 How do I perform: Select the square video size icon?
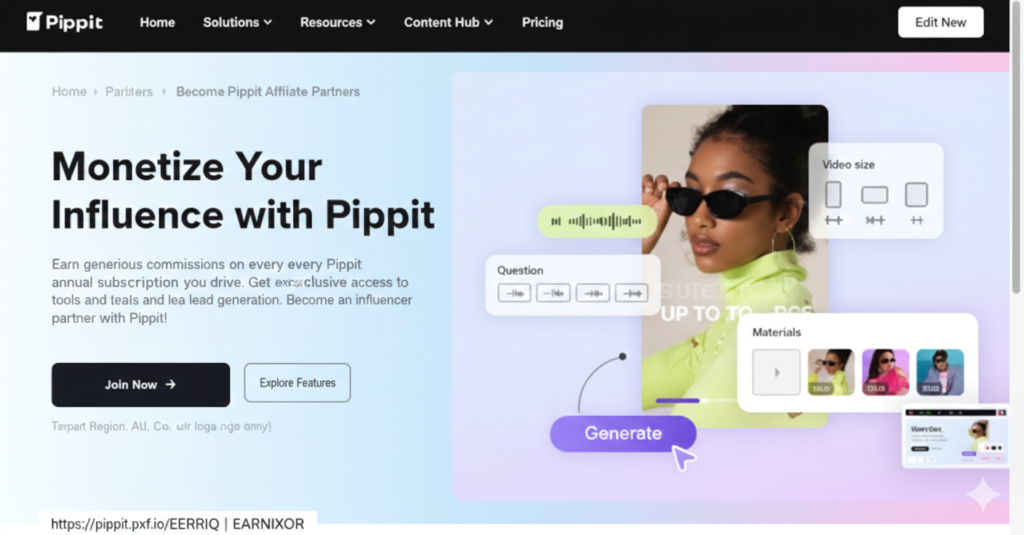click(916, 195)
